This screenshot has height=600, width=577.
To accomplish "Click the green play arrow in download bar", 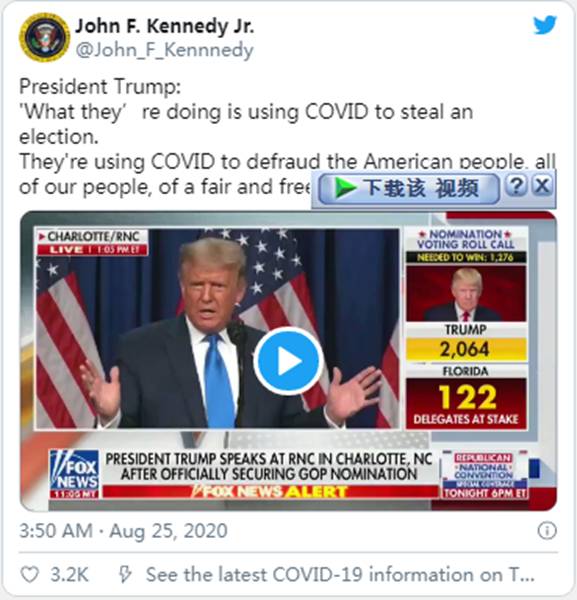I will coord(345,188).
